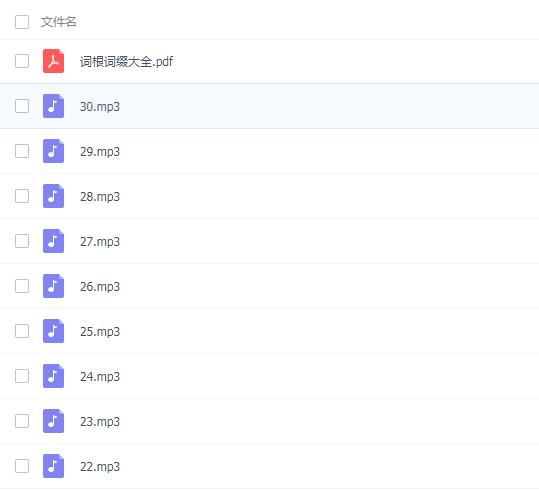Click the music icon for 29.mp3
The image size is (539, 491).
[53, 151]
